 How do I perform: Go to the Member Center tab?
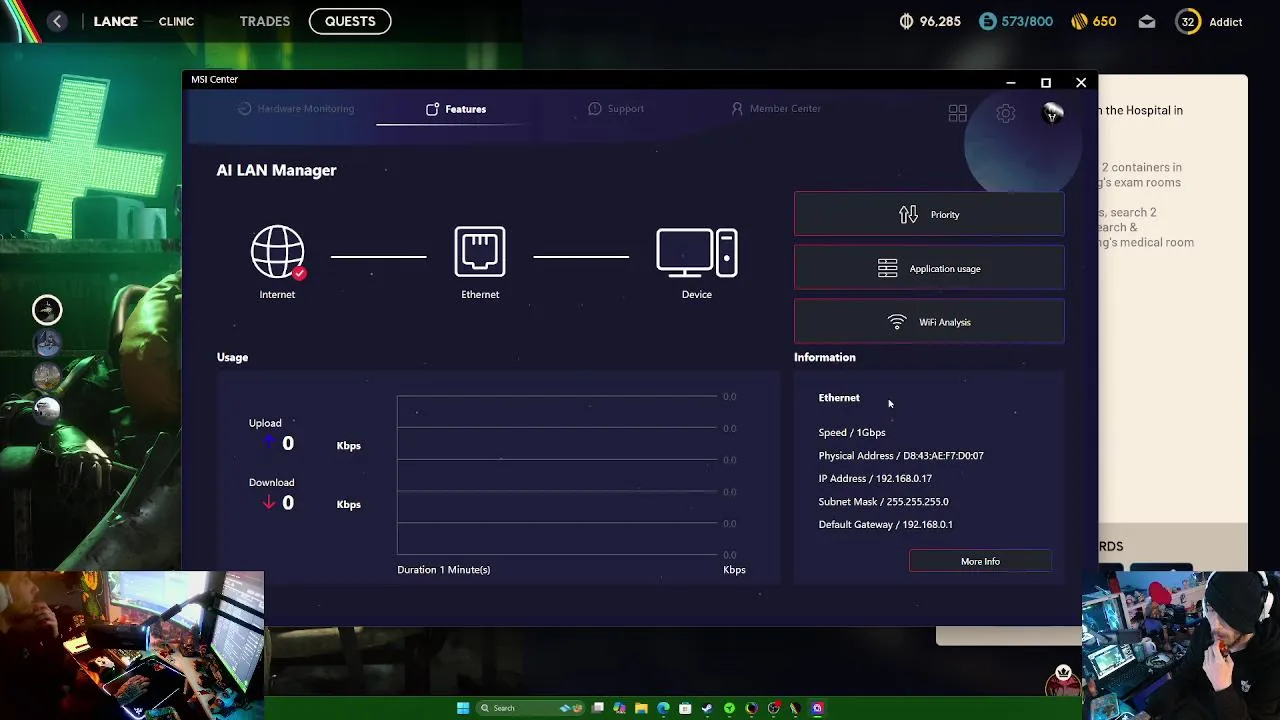pos(776,108)
